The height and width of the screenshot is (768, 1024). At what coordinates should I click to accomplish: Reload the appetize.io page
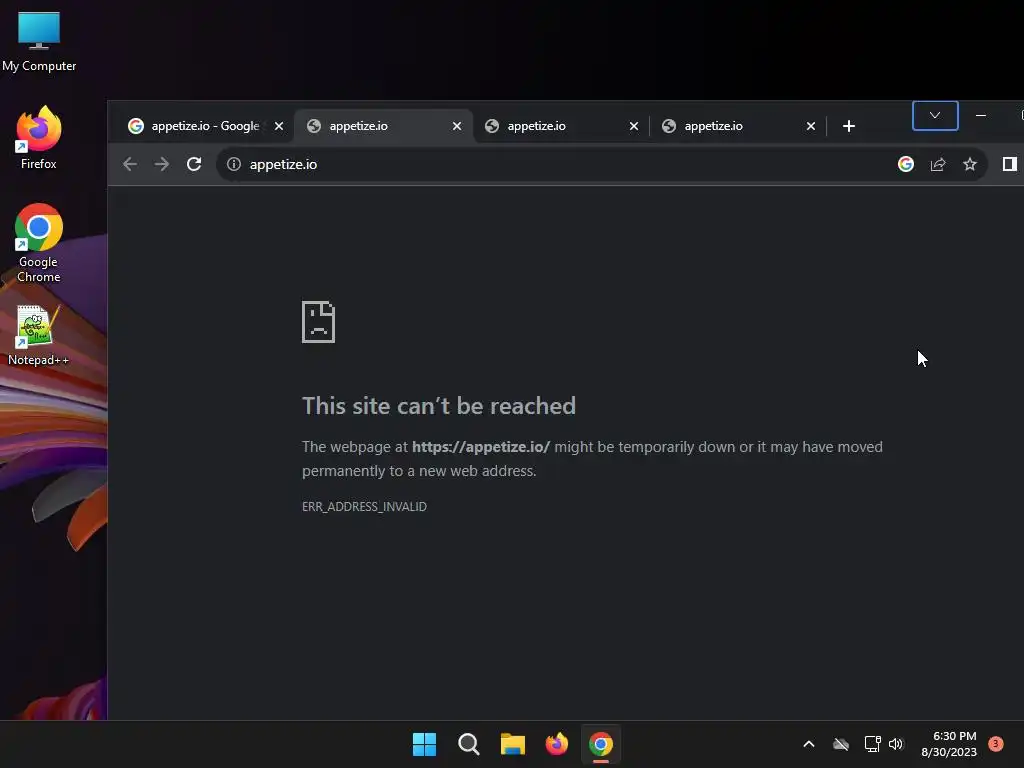pyautogui.click(x=194, y=164)
